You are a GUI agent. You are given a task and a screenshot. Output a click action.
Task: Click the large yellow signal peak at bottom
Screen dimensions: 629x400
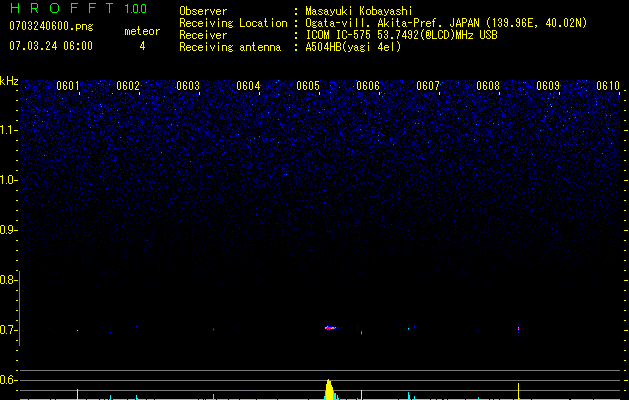pos(329,390)
